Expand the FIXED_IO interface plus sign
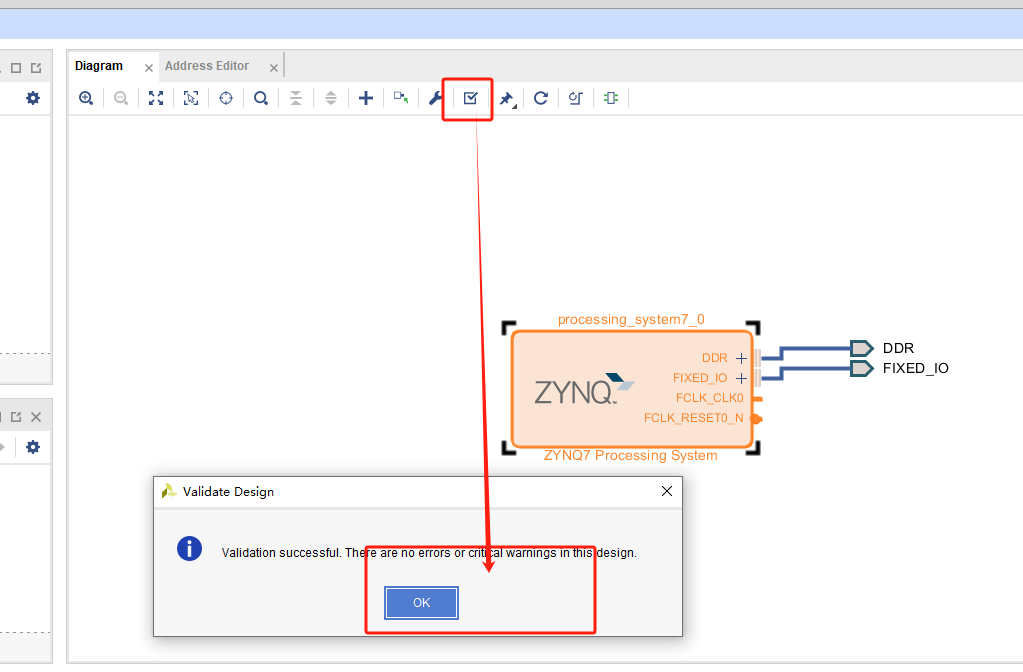 tap(741, 378)
